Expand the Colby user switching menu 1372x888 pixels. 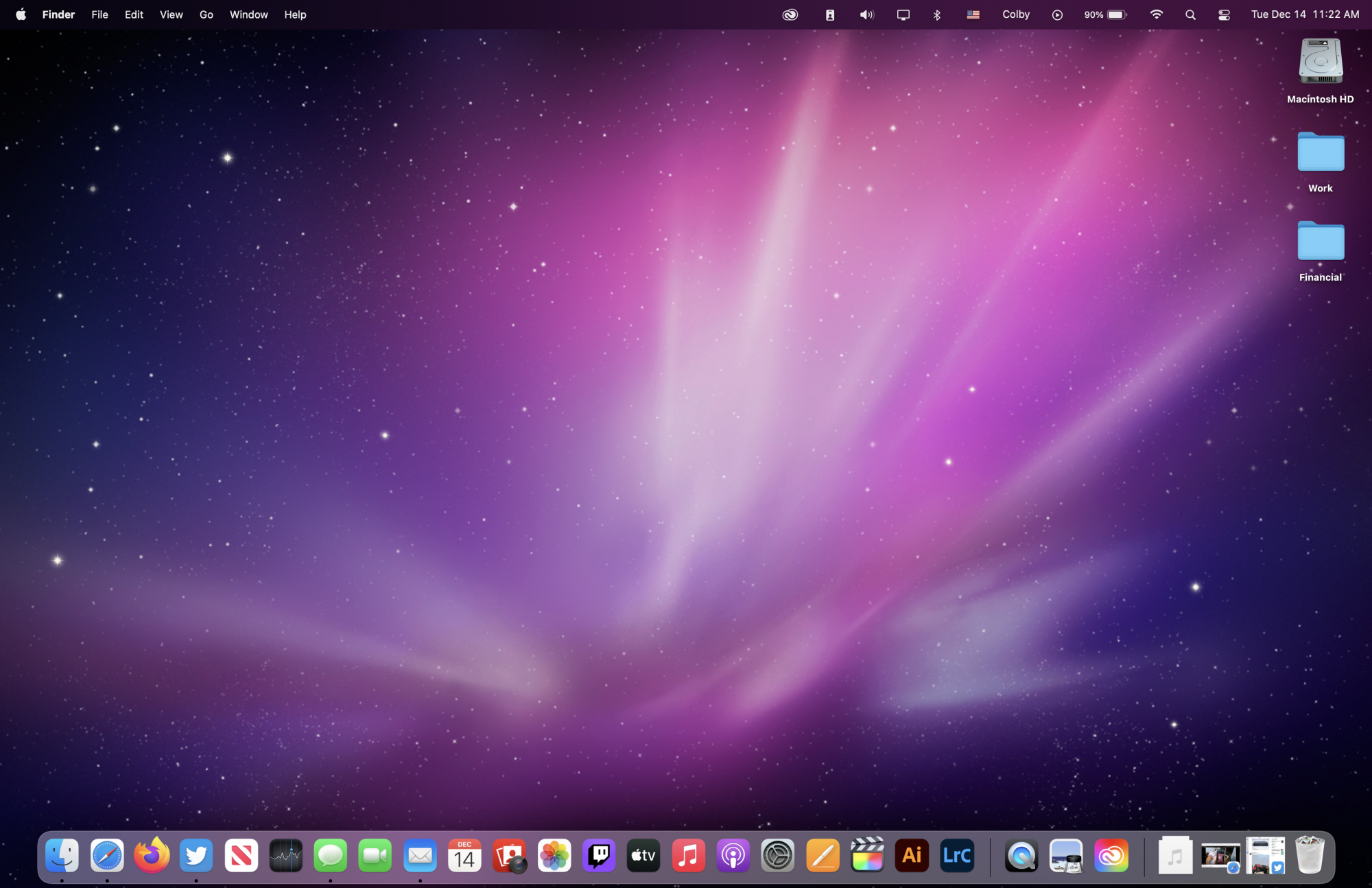(1015, 14)
